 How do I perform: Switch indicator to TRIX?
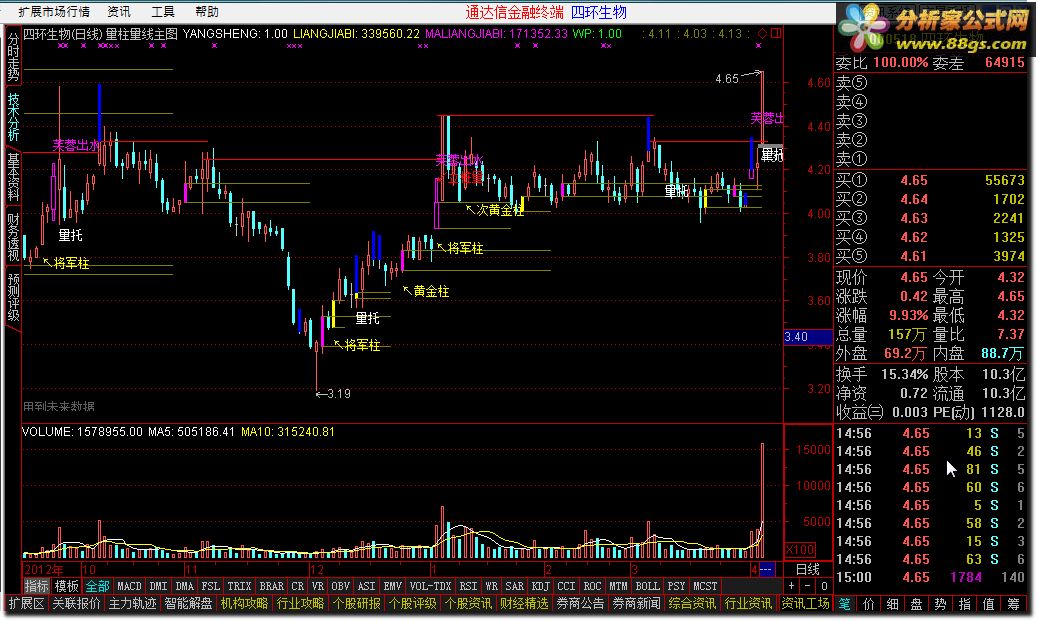239,586
